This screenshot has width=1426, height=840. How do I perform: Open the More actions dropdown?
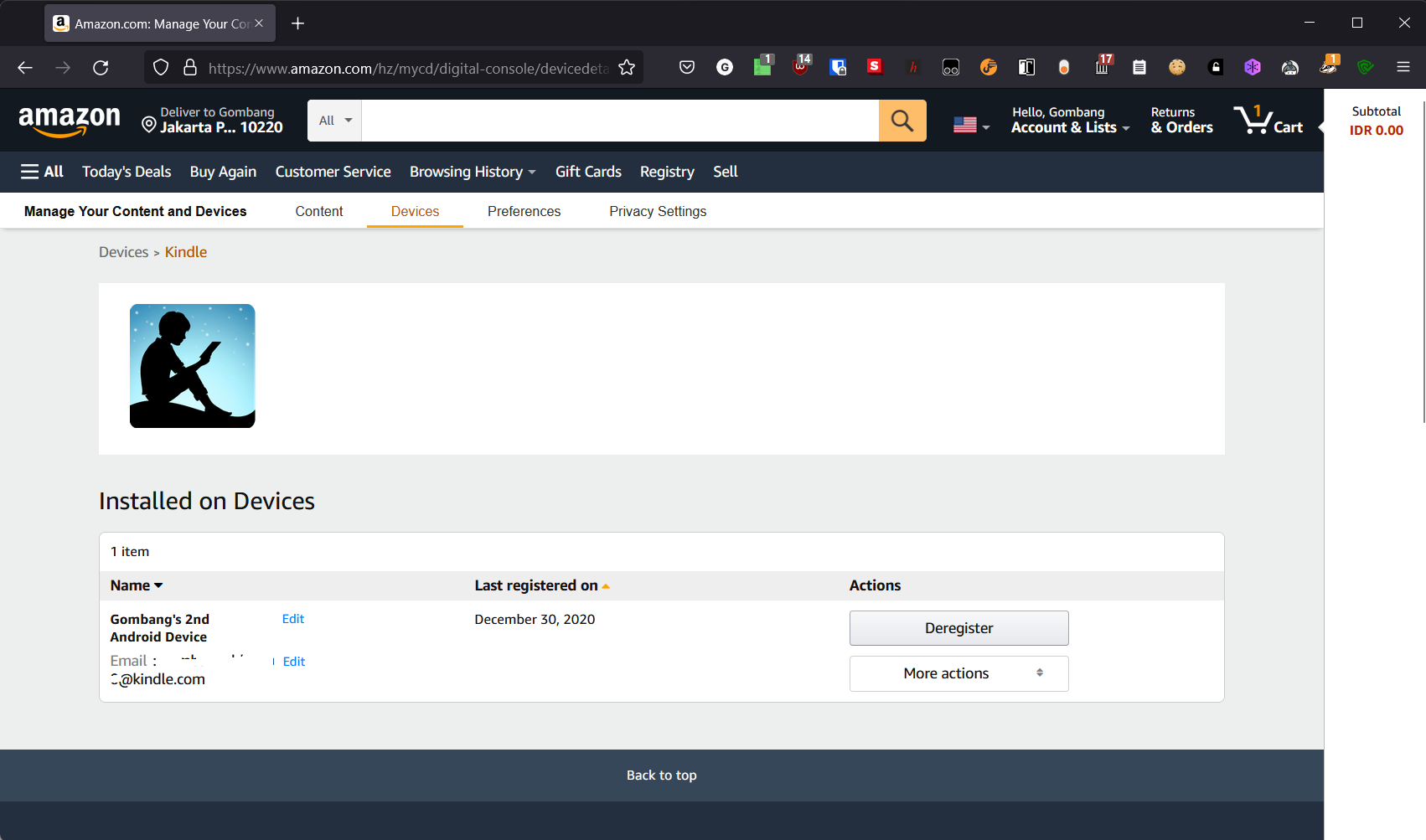[958, 673]
